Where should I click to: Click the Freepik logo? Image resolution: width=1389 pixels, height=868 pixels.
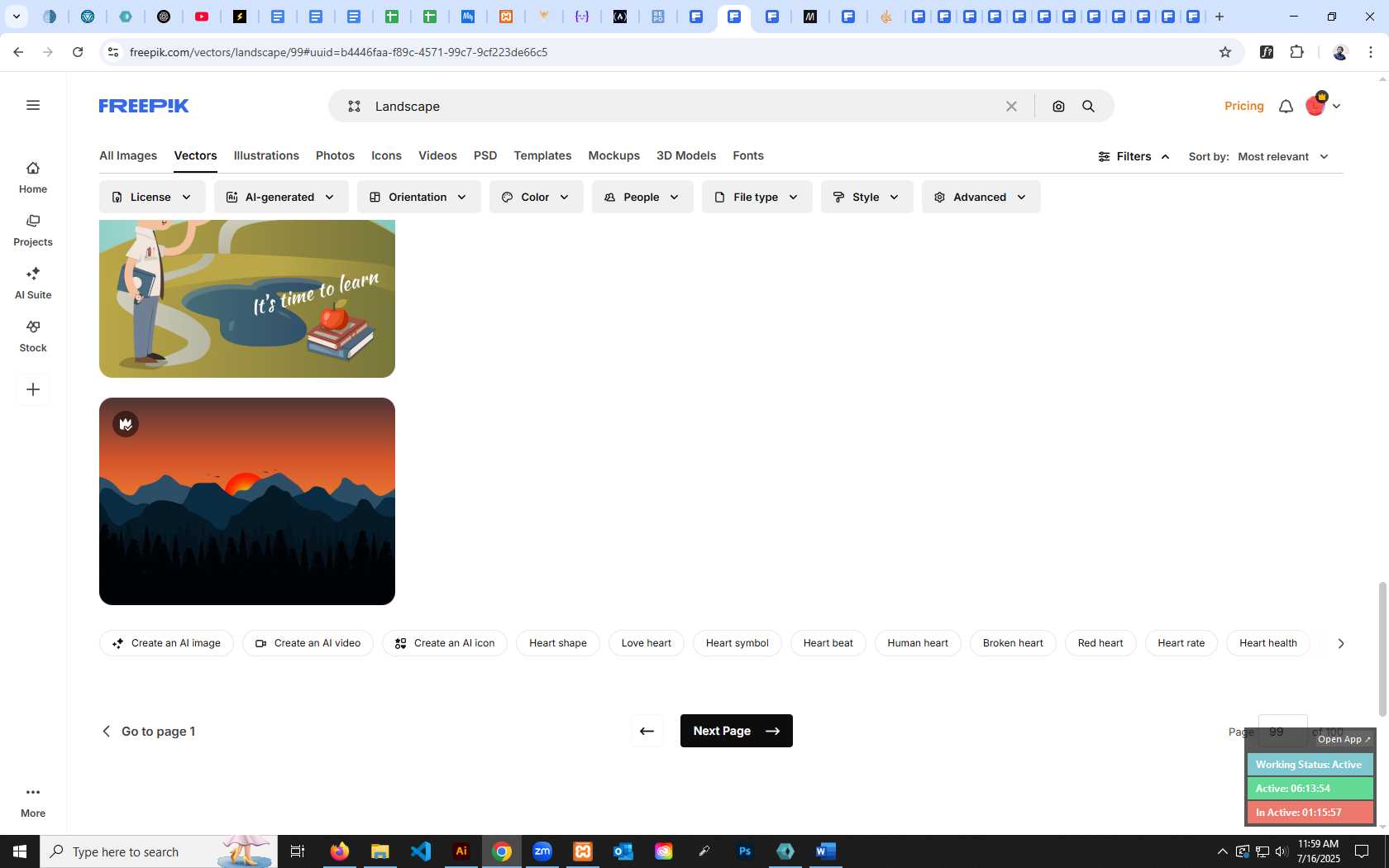[x=144, y=106]
